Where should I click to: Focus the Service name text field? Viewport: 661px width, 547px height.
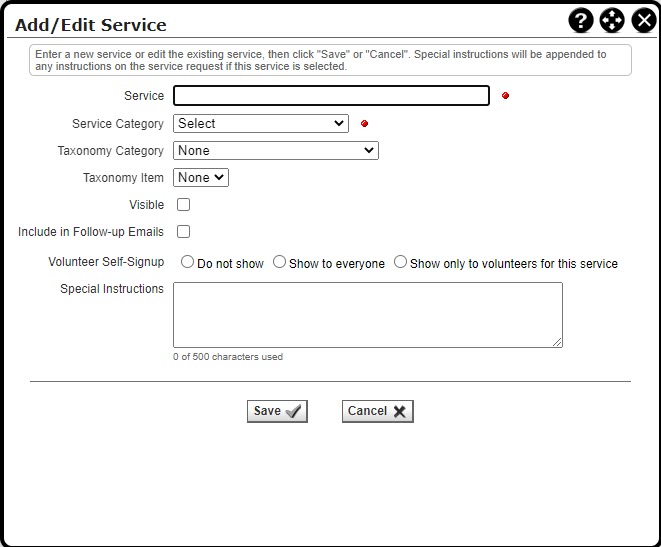[x=331, y=96]
